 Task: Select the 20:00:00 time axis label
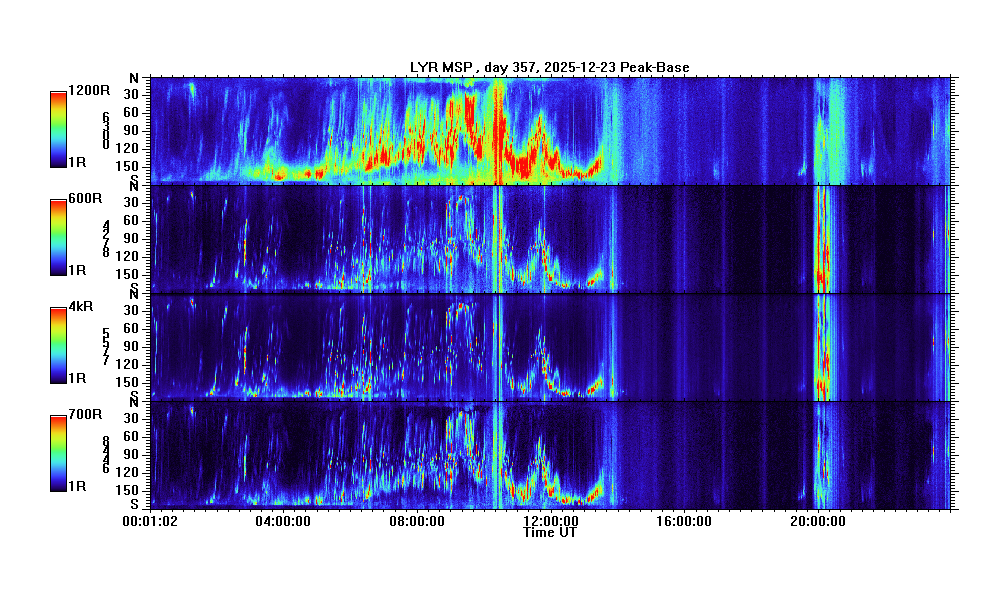click(x=817, y=521)
